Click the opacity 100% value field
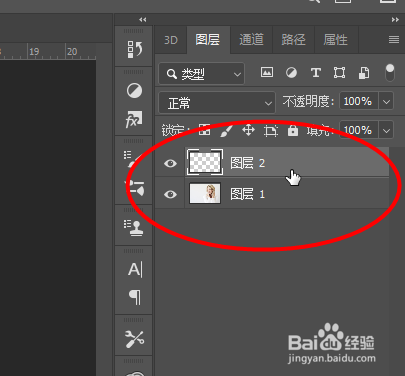Screen dimensions: 405x376 coord(359,101)
